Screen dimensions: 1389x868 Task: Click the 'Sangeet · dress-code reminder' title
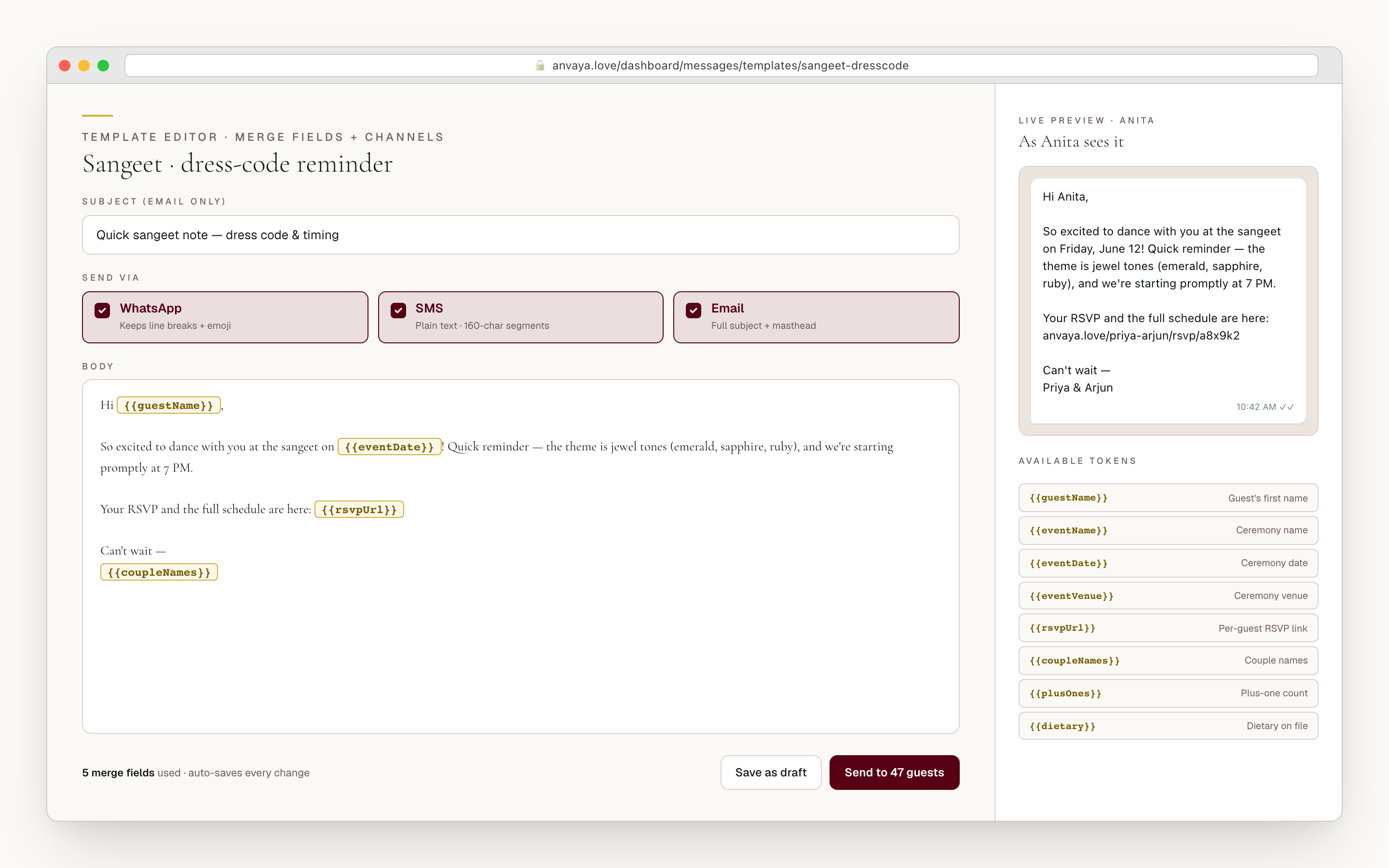click(238, 164)
